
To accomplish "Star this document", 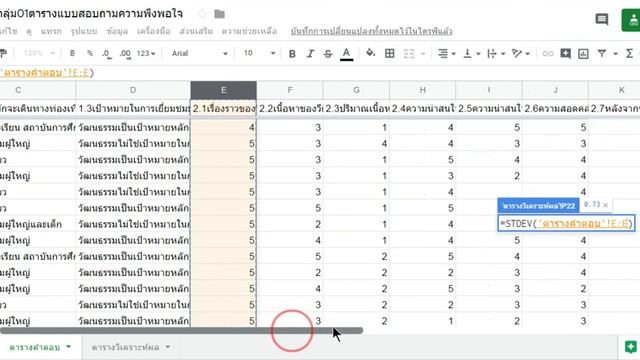I will 202,14.
